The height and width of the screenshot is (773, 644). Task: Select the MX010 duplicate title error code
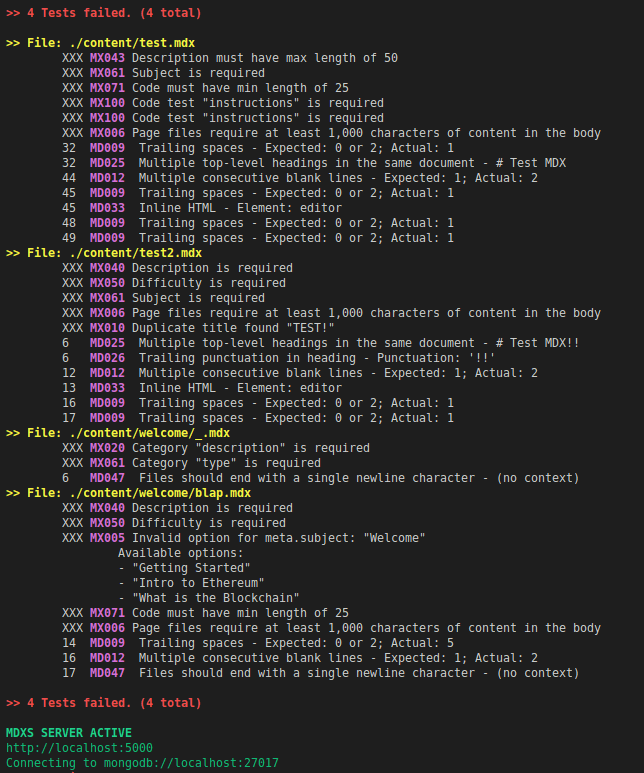pyautogui.click(x=107, y=328)
